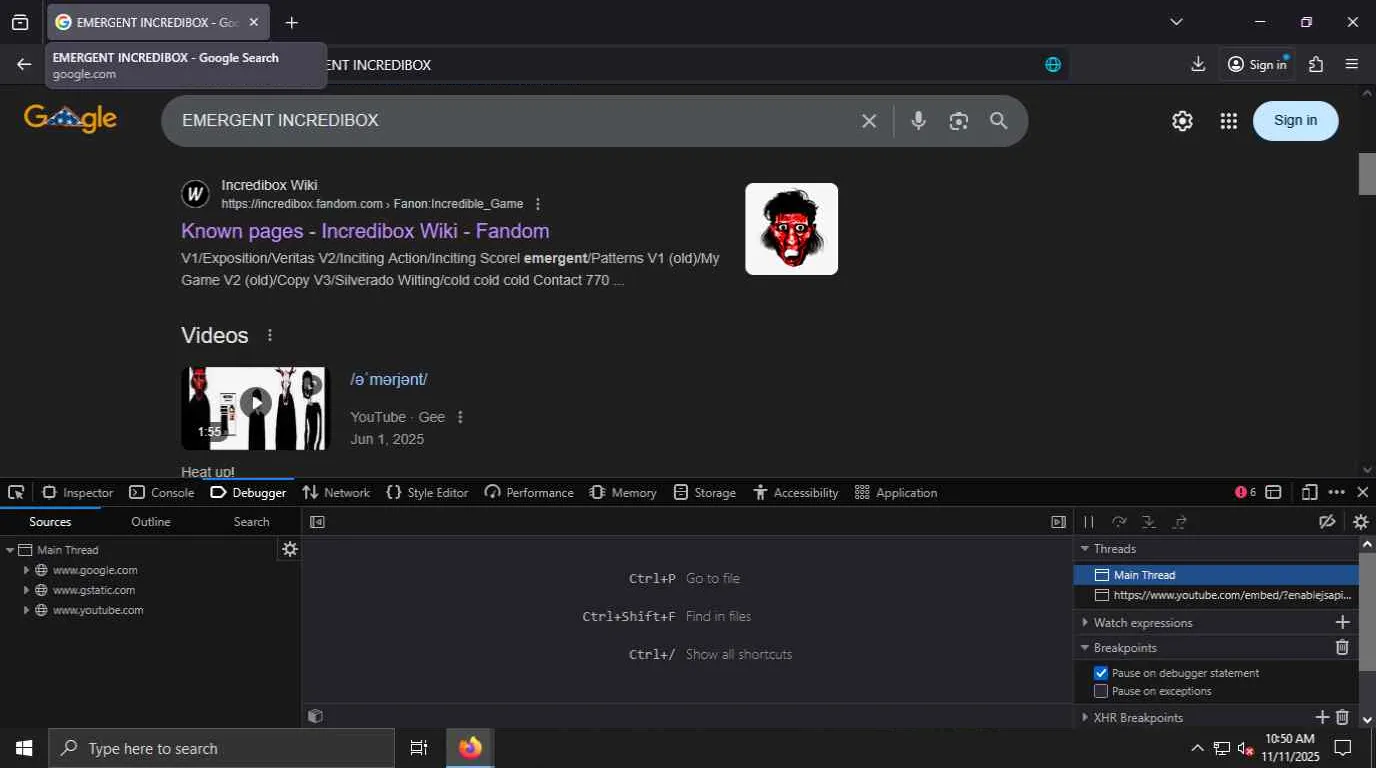Open the Windows Start menu
The height and width of the screenshot is (768, 1376).
[x=24, y=748]
